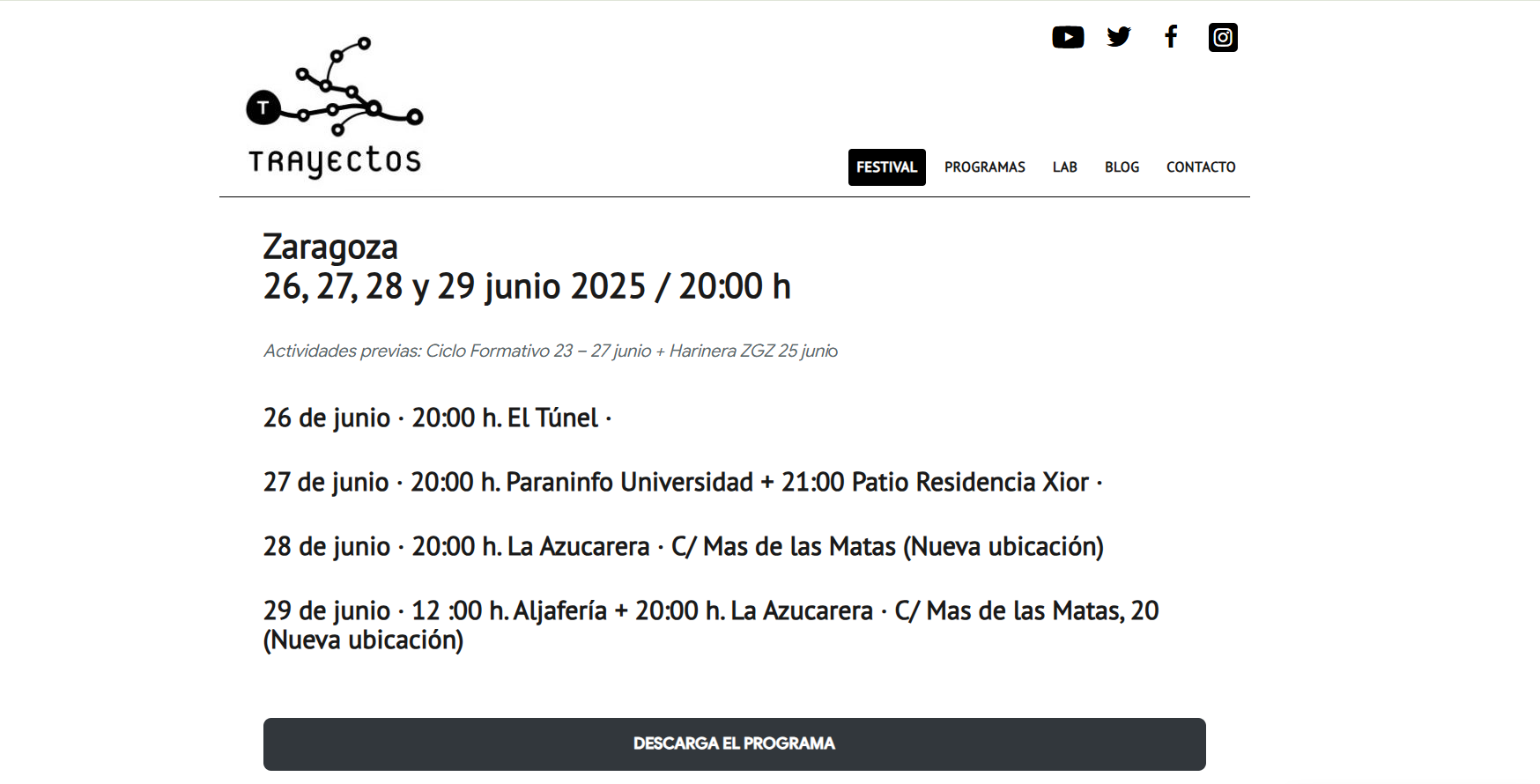Open the Instagram profile icon
The image size is (1540, 784).
point(1223,37)
